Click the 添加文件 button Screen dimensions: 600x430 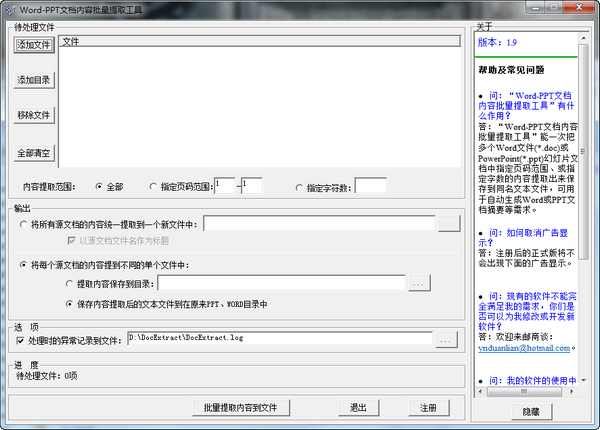pos(34,45)
